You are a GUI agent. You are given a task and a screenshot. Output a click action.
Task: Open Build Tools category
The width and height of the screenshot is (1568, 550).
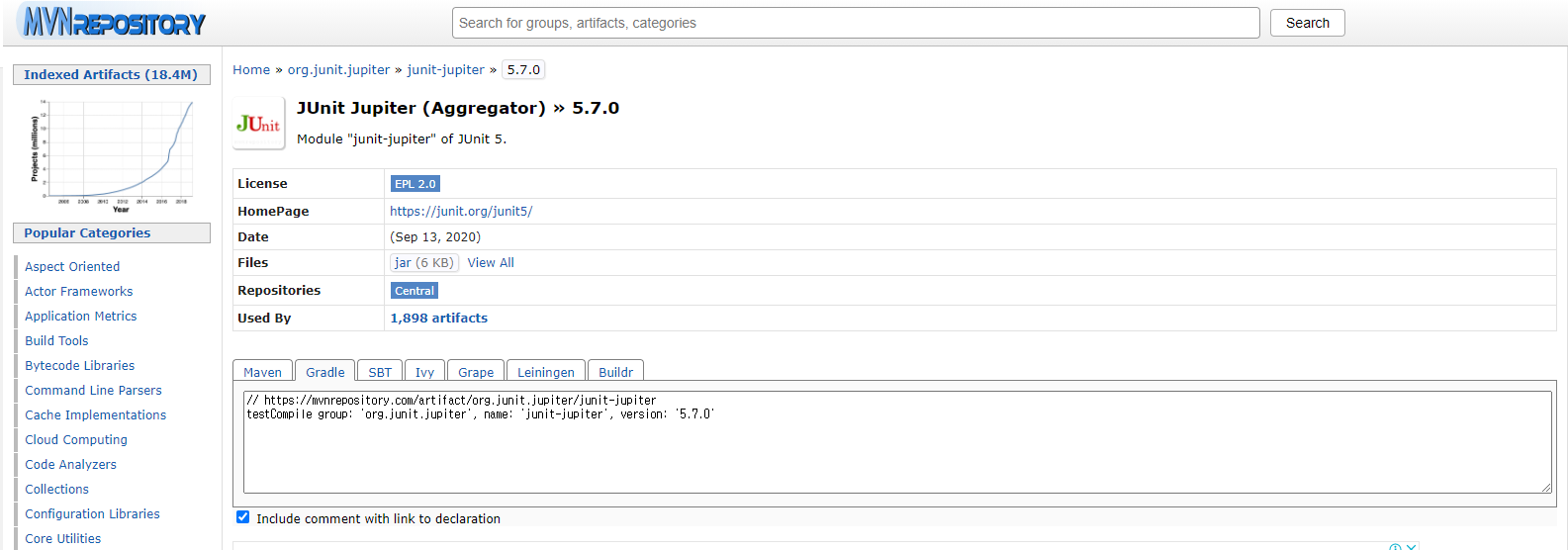click(56, 341)
